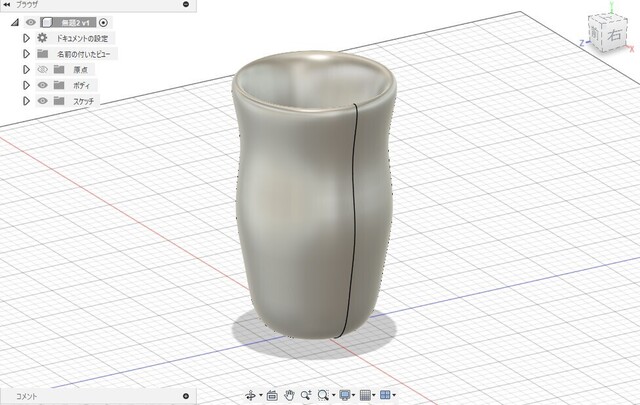This screenshot has height=405, width=640.
Task: Open Display Settings monitor icon
Action: 345,396
